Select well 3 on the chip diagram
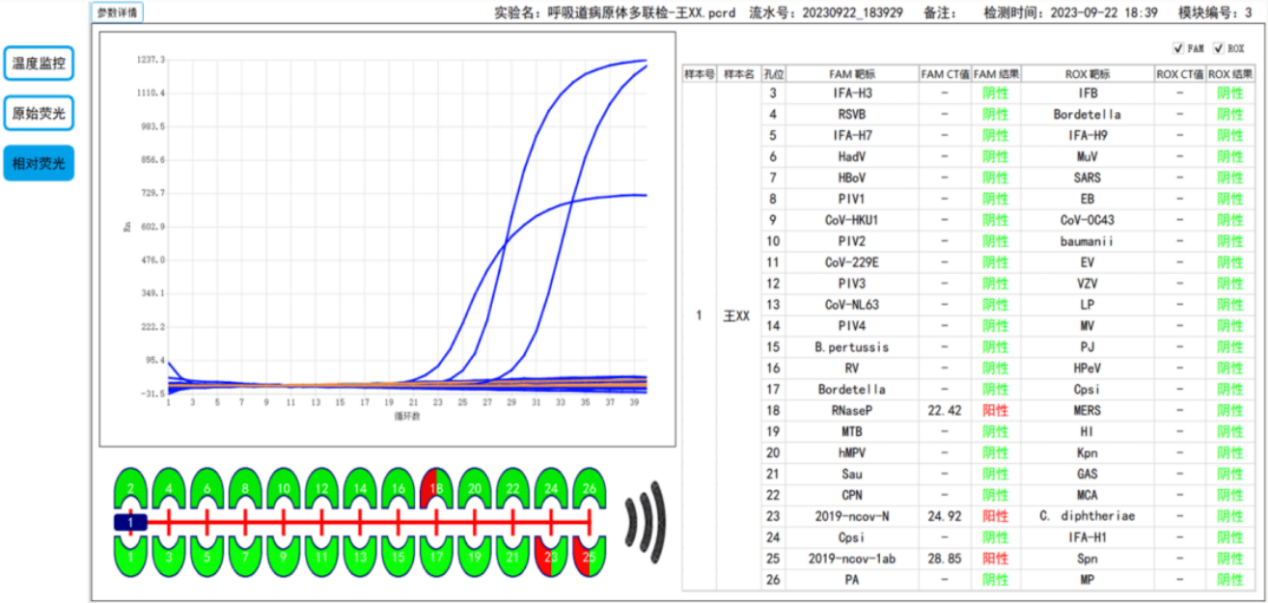The width and height of the screenshot is (1268, 603). [168, 555]
